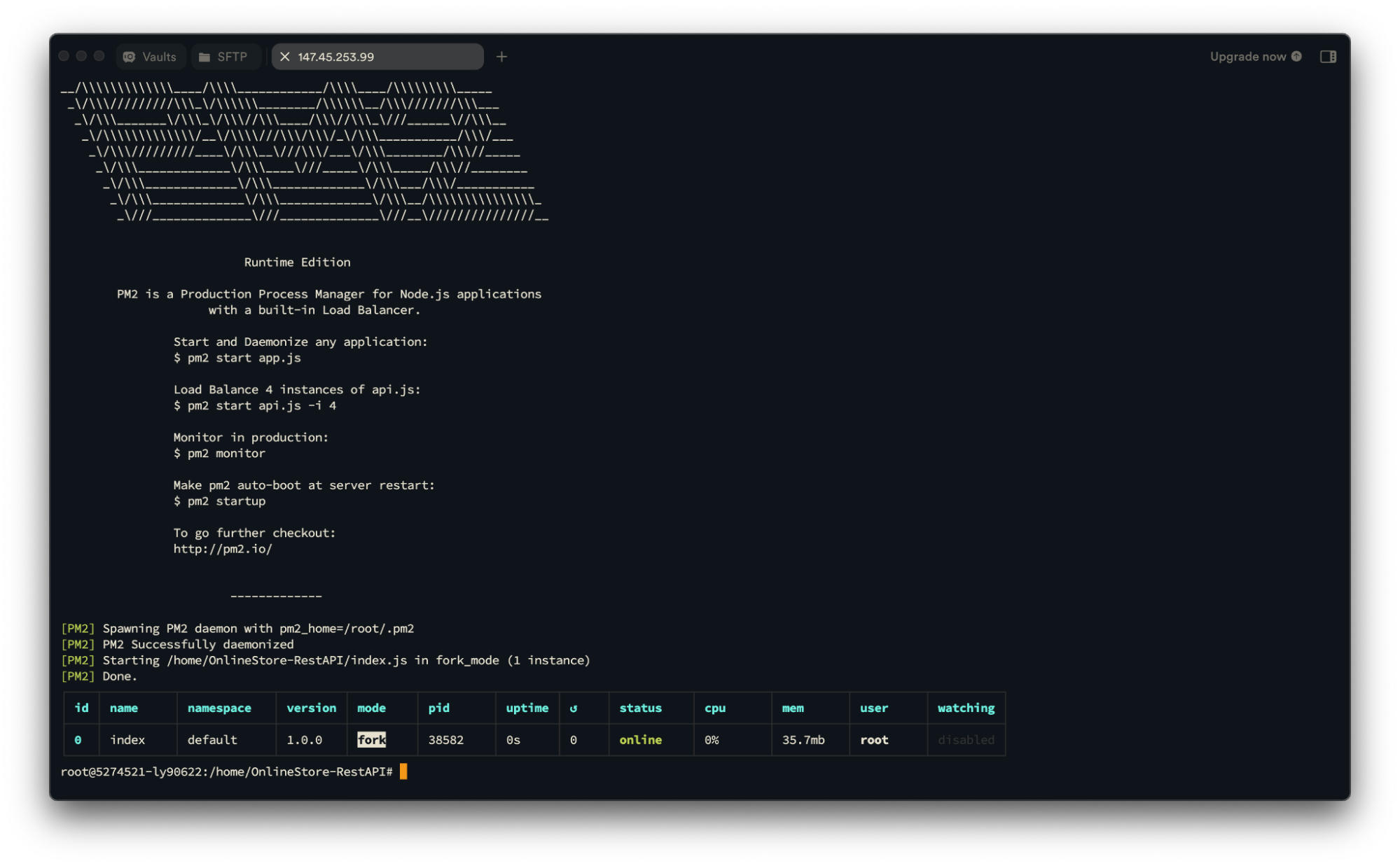Click the http://pm2.io/ link in terminal
Image resolution: width=1400 pixels, height=866 pixels.
point(223,549)
